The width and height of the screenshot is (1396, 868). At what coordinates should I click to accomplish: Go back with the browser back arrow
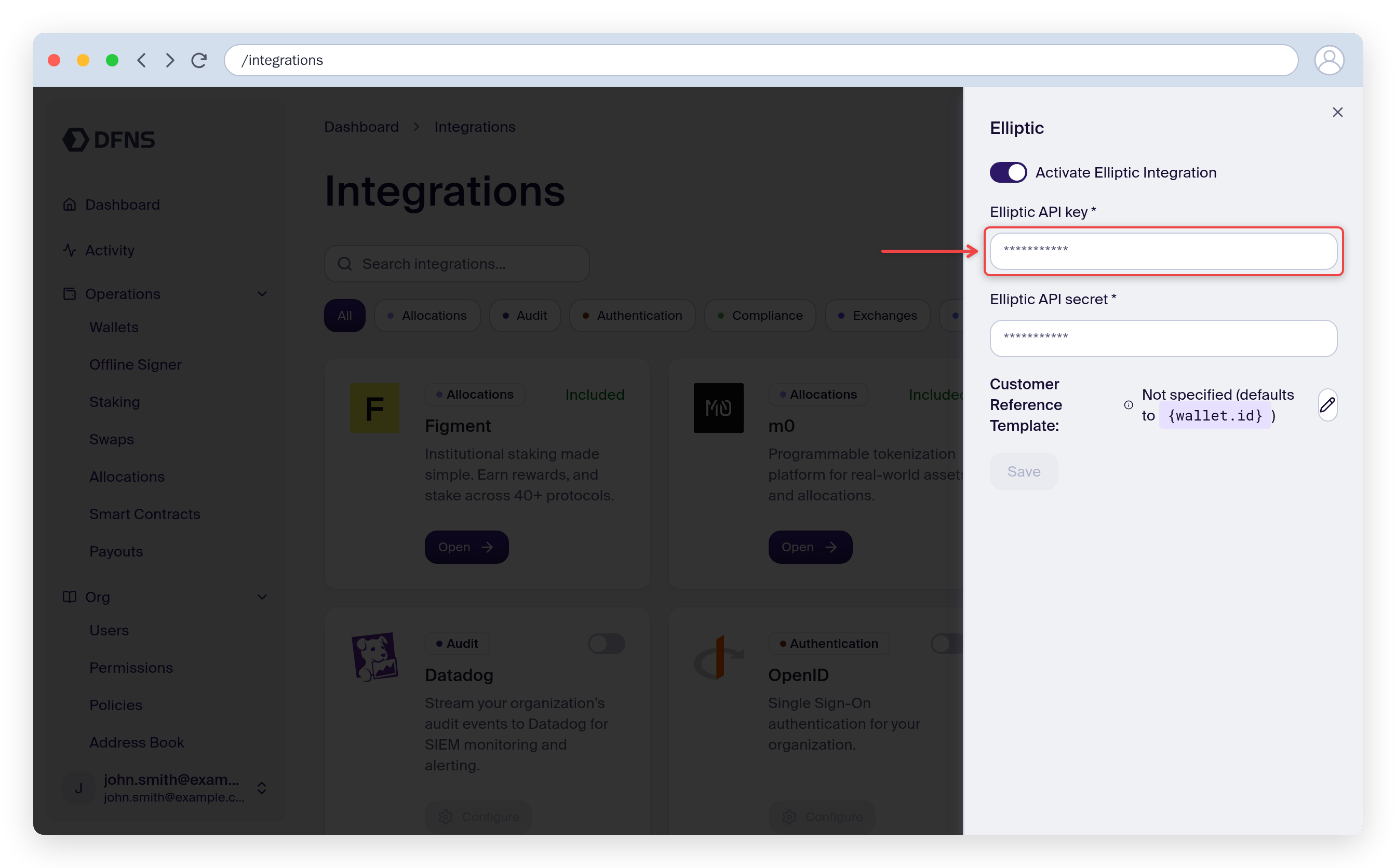click(x=141, y=60)
